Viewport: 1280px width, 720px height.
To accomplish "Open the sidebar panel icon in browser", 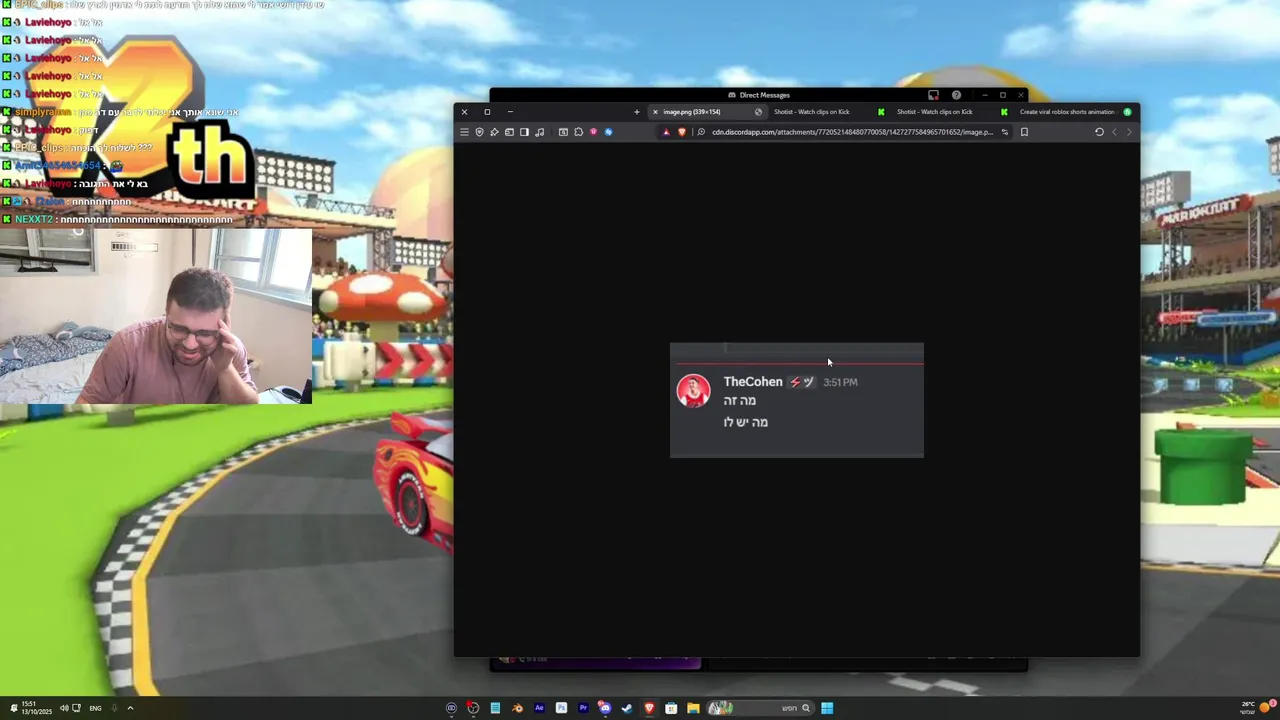I will (524, 132).
